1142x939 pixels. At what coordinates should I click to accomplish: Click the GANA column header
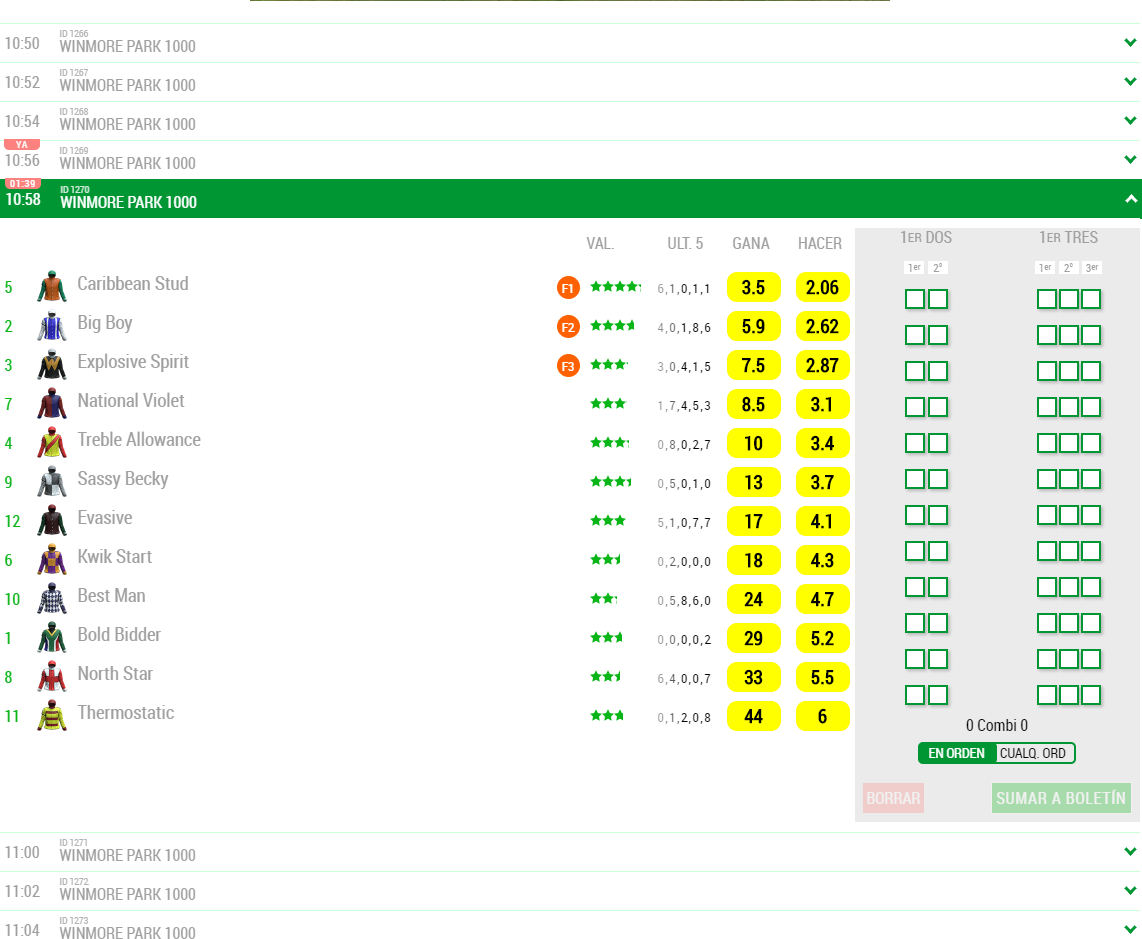point(751,243)
